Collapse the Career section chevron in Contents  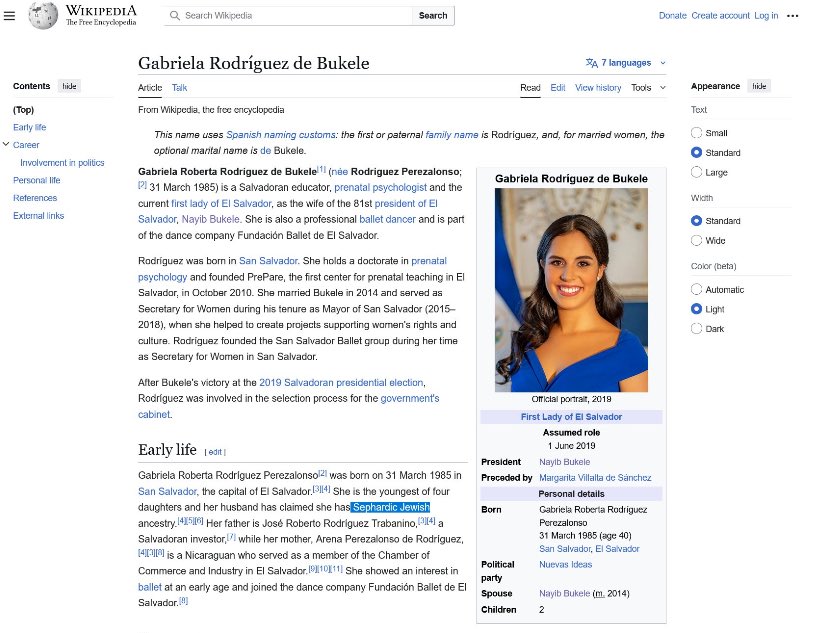[6, 145]
